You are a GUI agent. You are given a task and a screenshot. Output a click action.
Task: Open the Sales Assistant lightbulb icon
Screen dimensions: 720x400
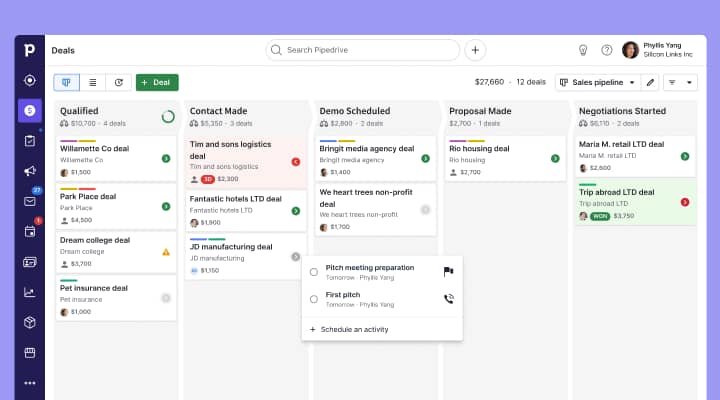pyautogui.click(x=583, y=50)
